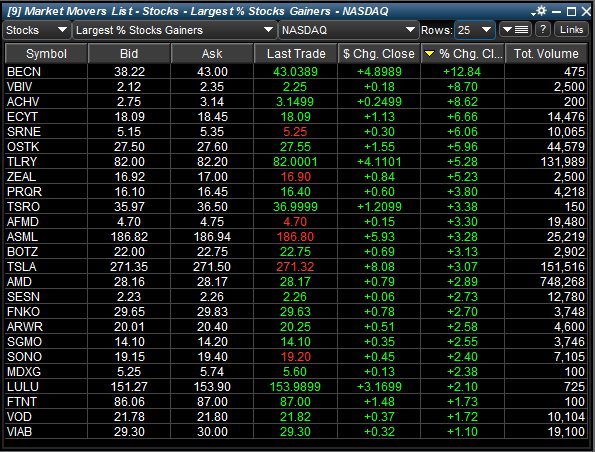Click TLRY last trade 82.0001

click(x=295, y=162)
